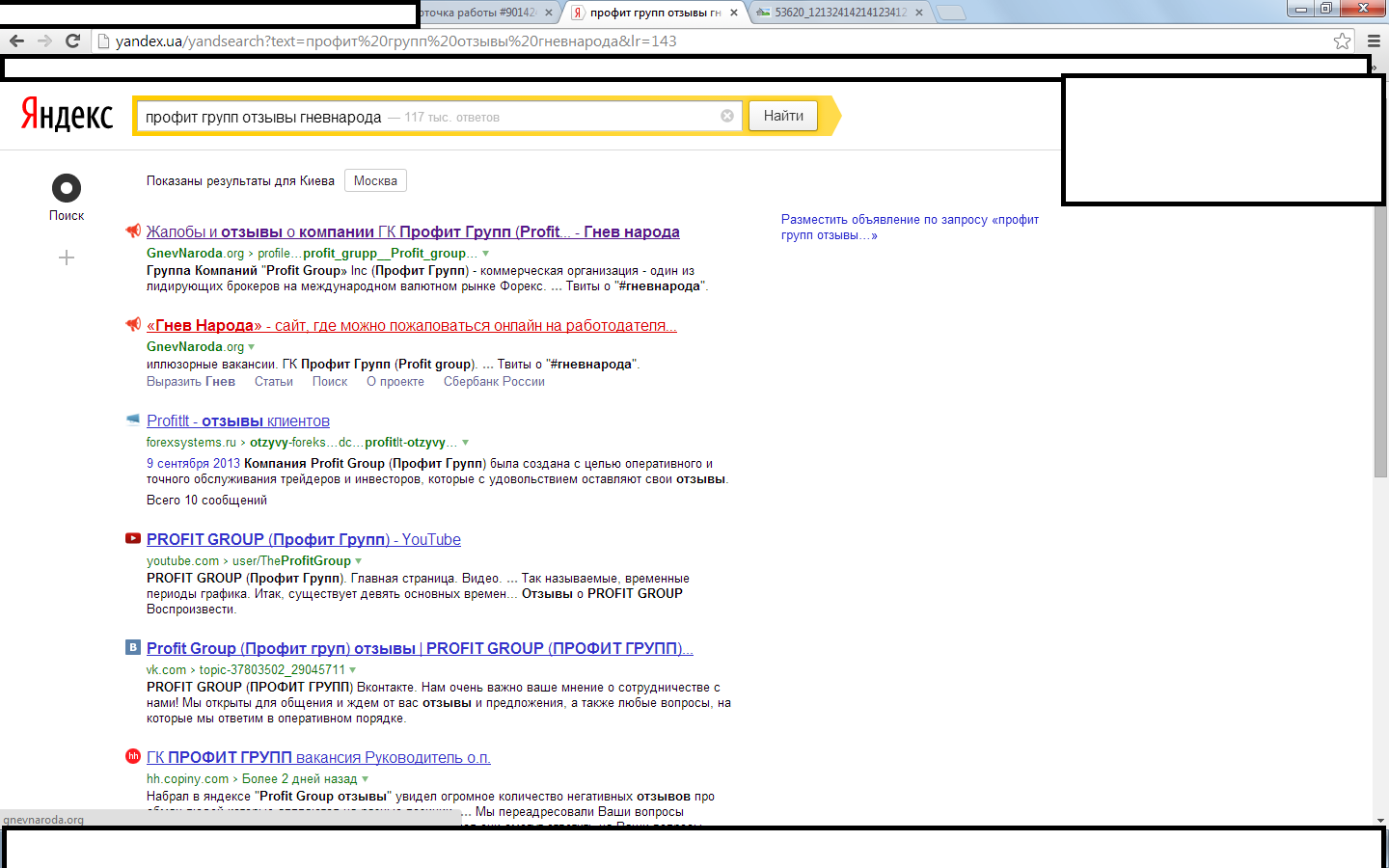Click the browser address bar URL
1389x868 pixels.
[395, 41]
